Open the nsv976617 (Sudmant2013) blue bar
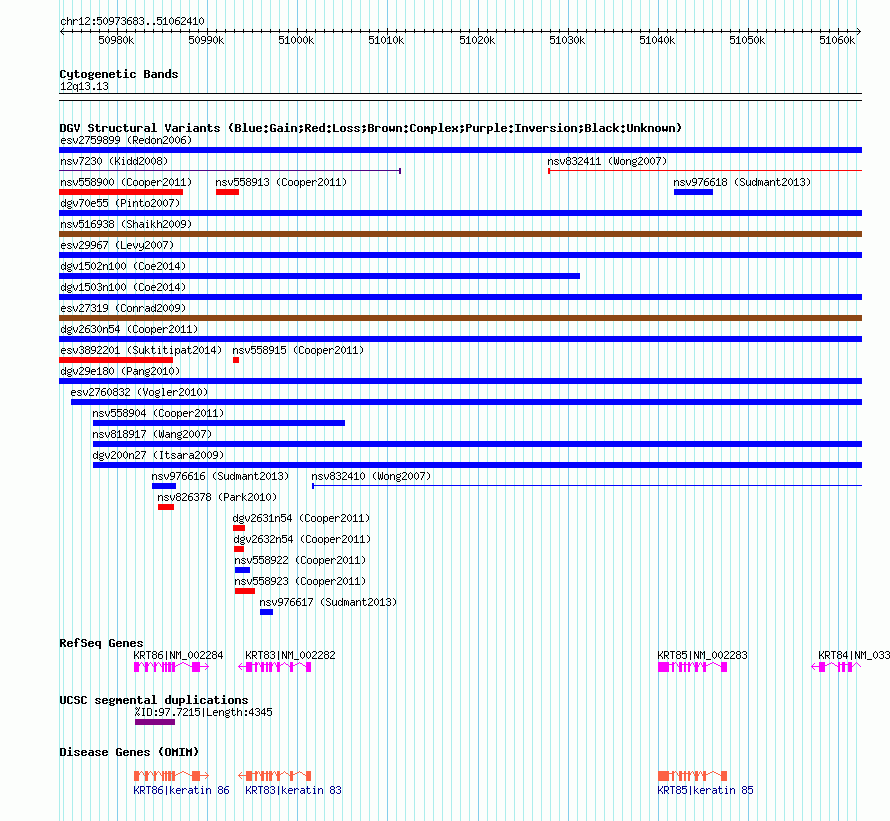The image size is (890, 821). pos(266,612)
